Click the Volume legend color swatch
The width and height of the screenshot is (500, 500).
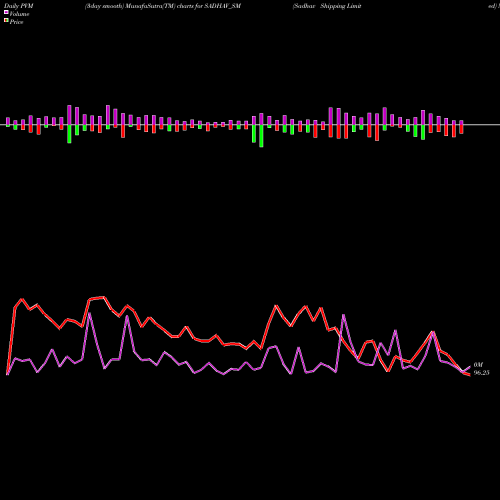(x=6, y=13)
